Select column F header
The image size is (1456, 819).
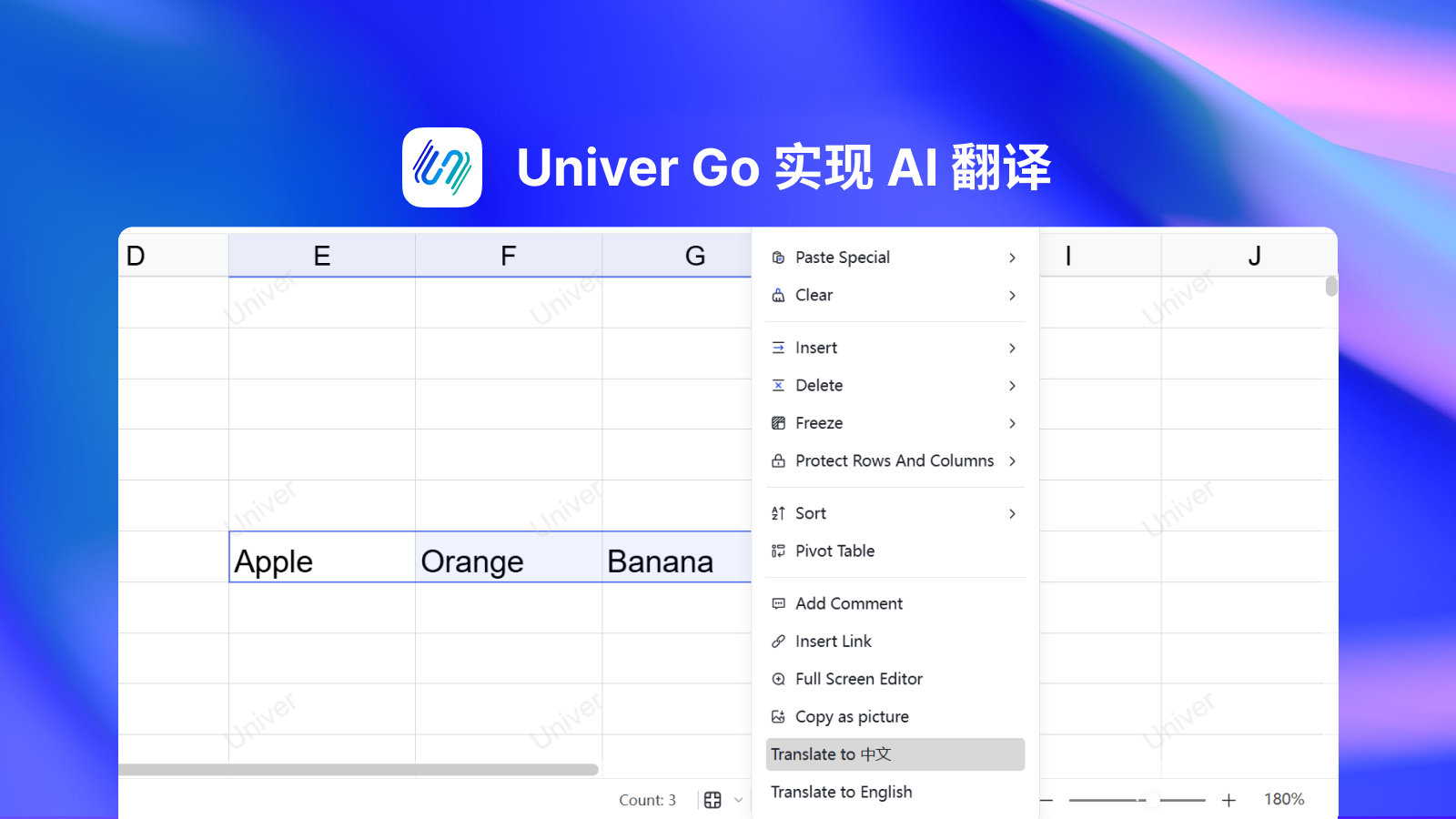[x=509, y=256]
